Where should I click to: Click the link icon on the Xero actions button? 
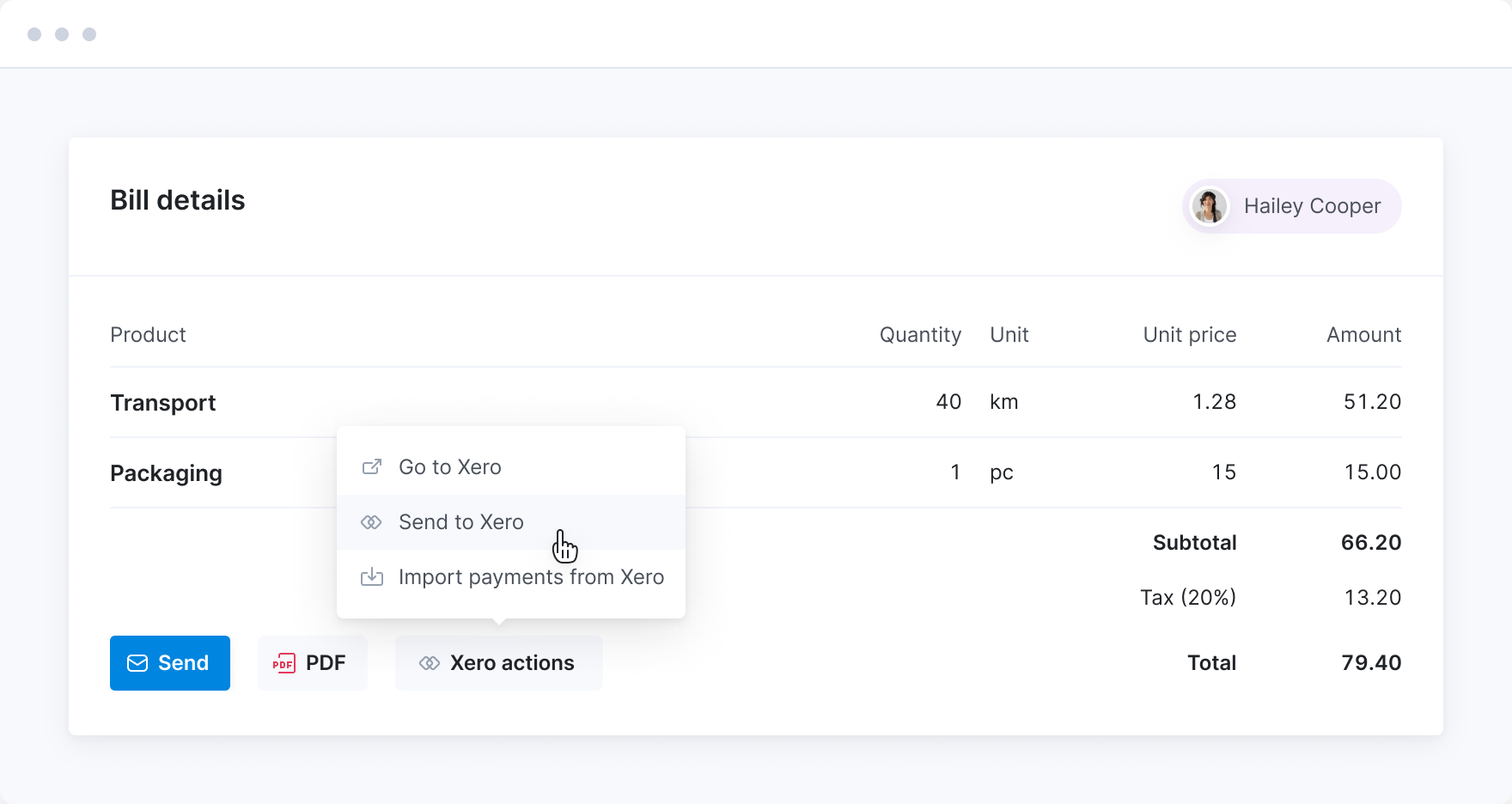(430, 663)
